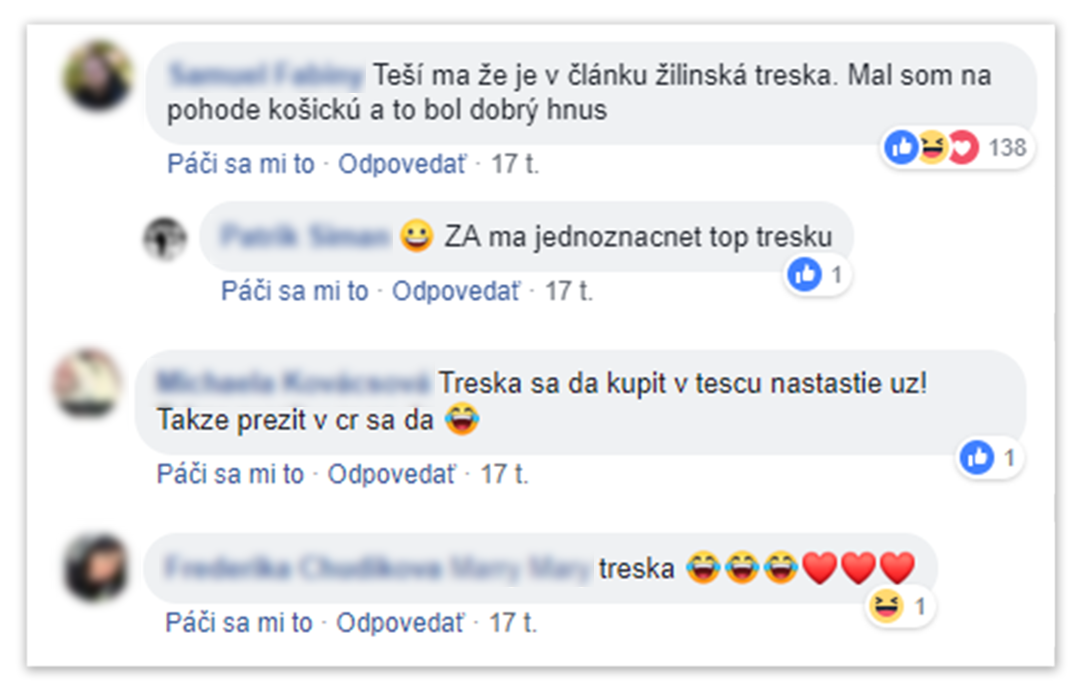Open first commenter's profile picture
Screen dimensions: 1080x691
(x=98, y=76)
